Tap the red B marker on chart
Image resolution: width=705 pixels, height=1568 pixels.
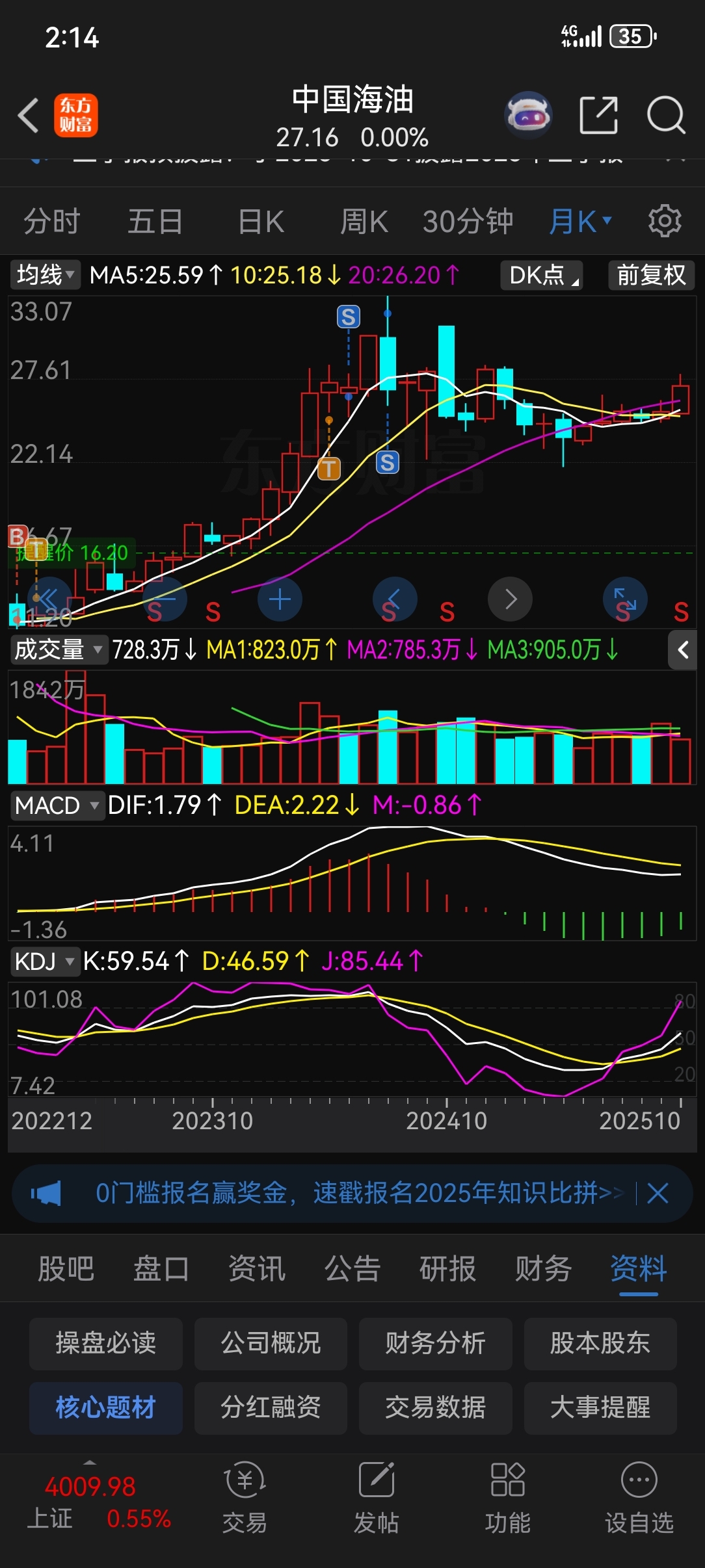click(x=17, y=536)
